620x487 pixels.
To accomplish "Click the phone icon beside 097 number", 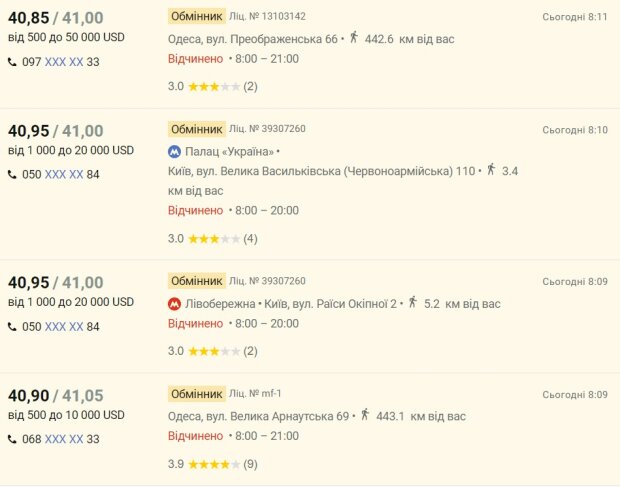I will (12, 62).
